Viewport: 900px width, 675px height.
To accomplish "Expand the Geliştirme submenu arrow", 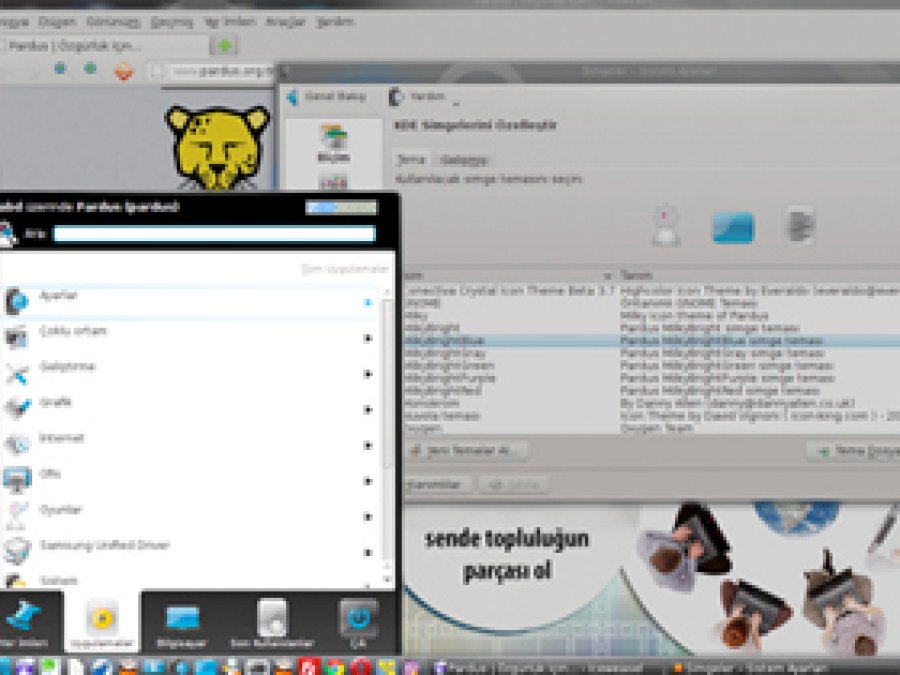I will pyautogui.click(x=368, y=374).
